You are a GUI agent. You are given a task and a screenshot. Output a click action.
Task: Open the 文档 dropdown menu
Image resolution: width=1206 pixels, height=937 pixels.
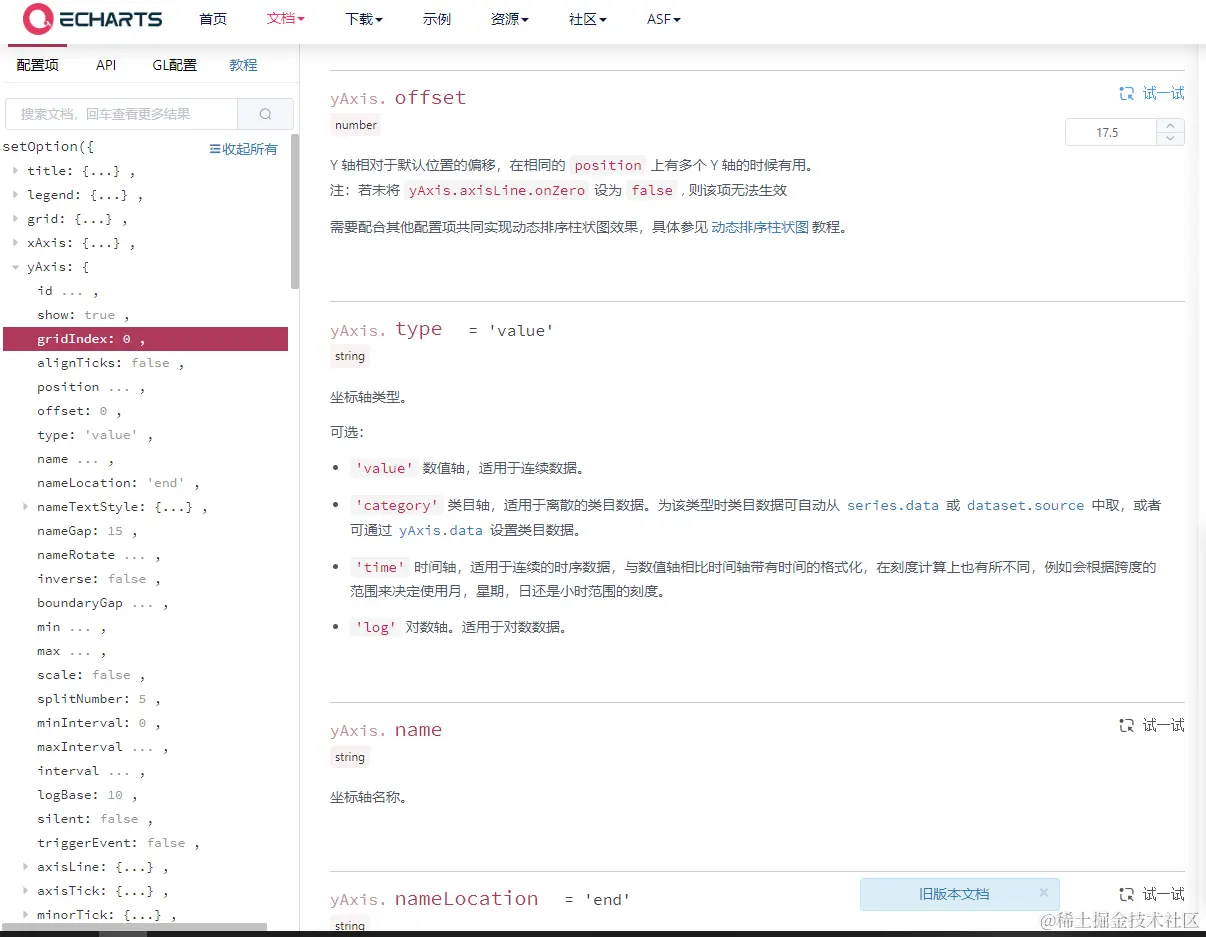point(286,19)
